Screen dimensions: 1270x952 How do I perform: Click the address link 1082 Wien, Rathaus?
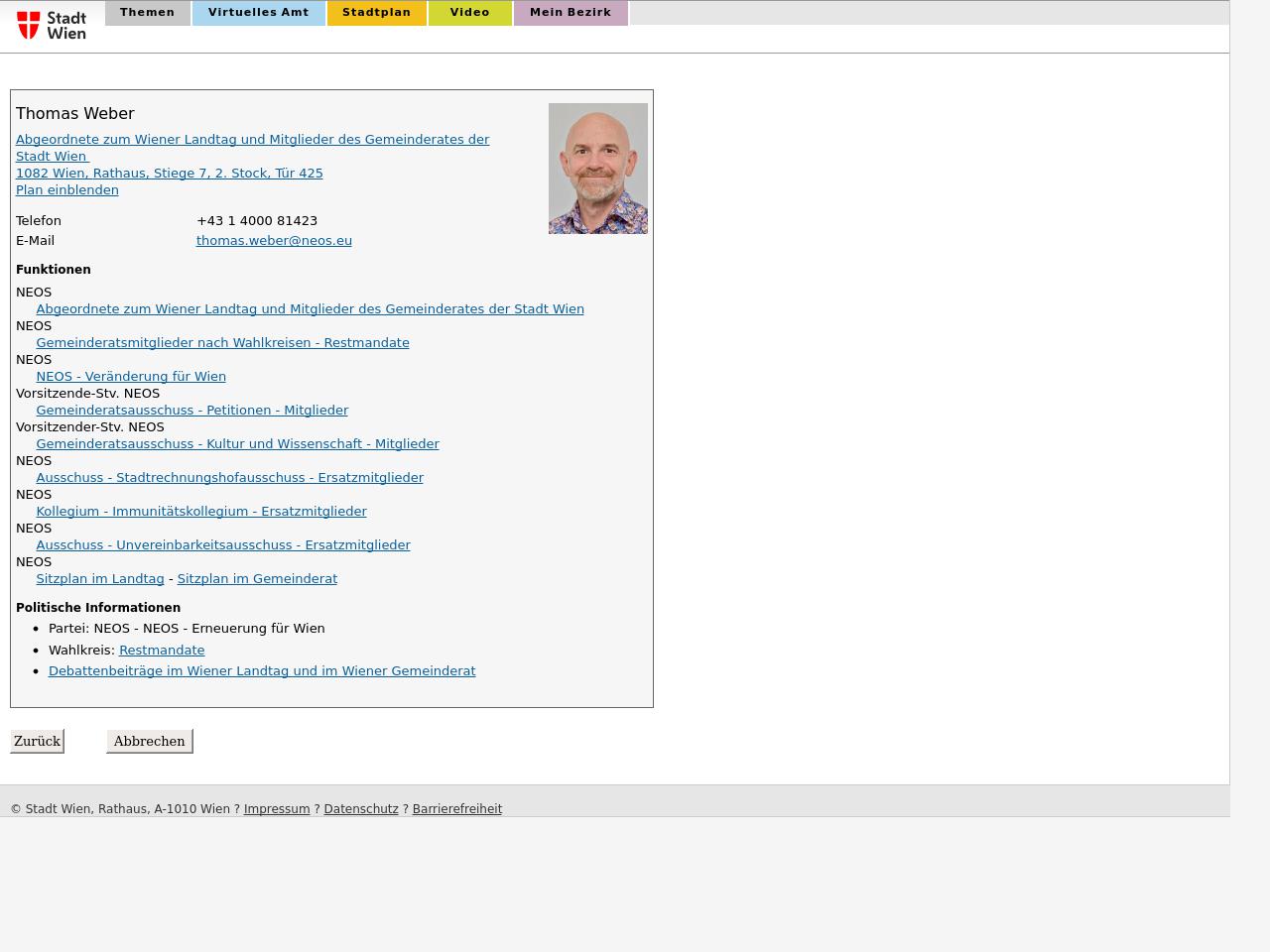(170, 173)
